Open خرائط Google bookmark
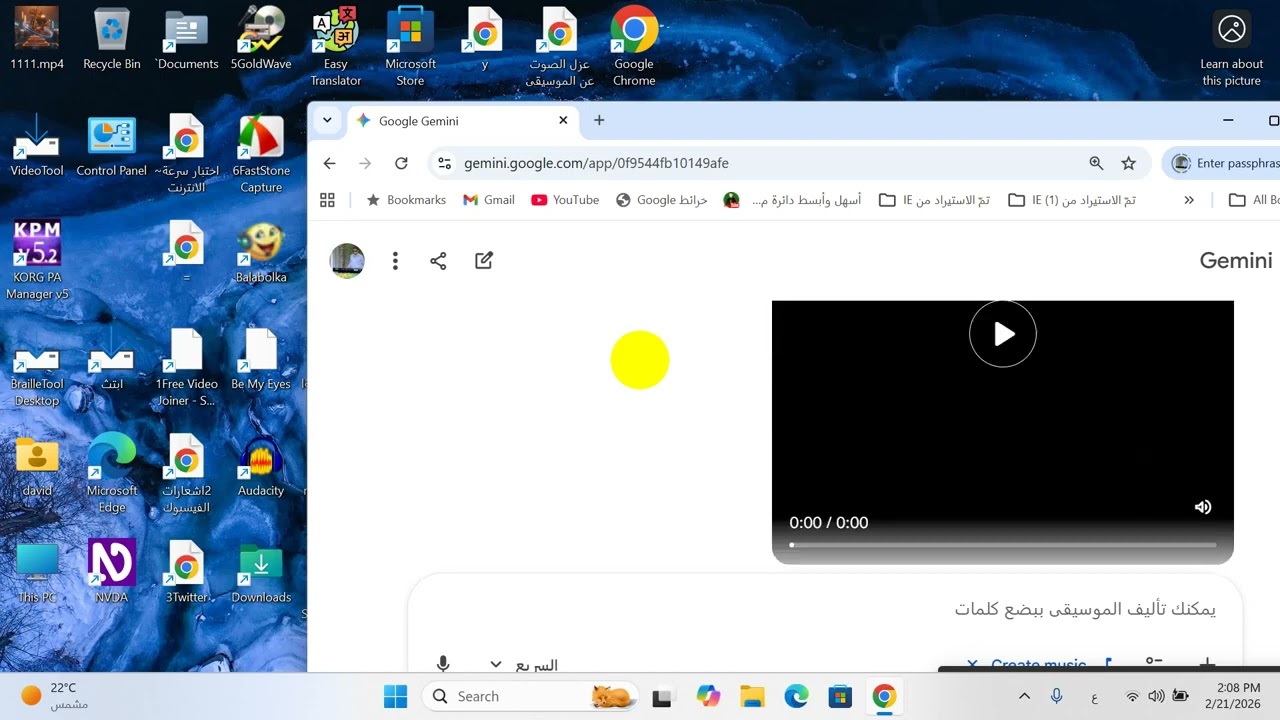This screenshot has height=720, width=1280. [661, 200]
